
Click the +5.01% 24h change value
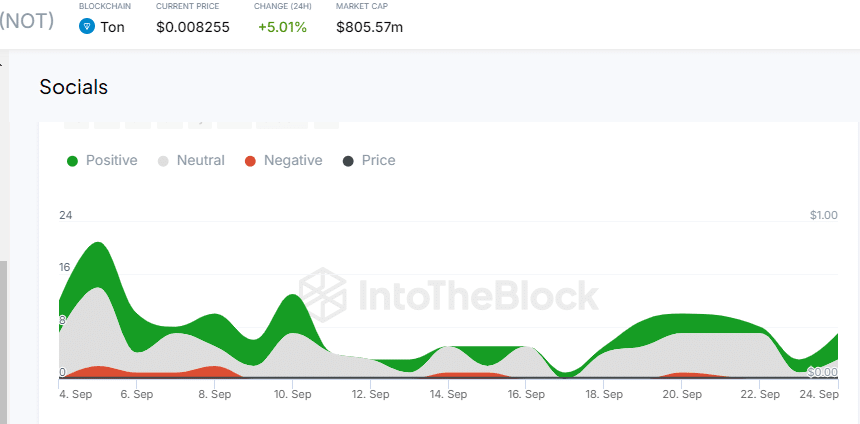click(282, 27)
